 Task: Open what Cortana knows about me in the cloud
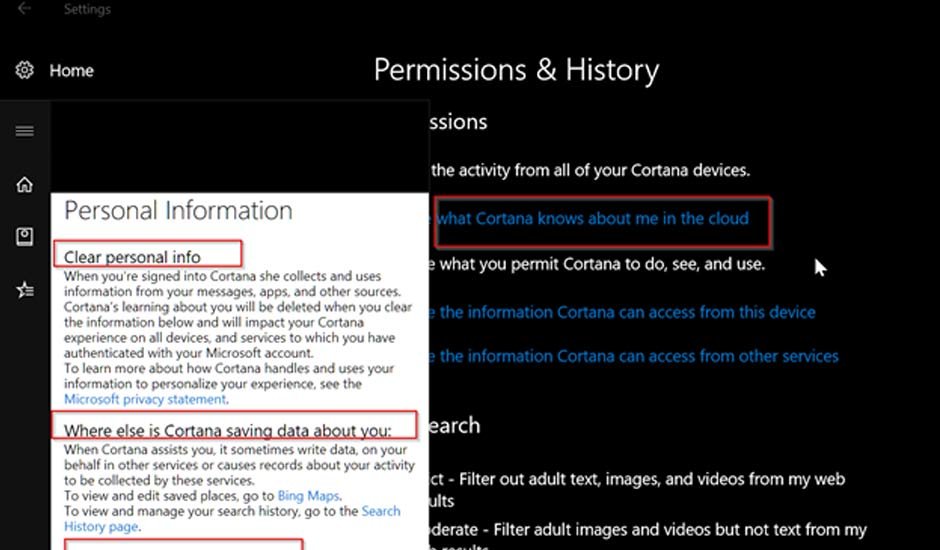[593, 218]
